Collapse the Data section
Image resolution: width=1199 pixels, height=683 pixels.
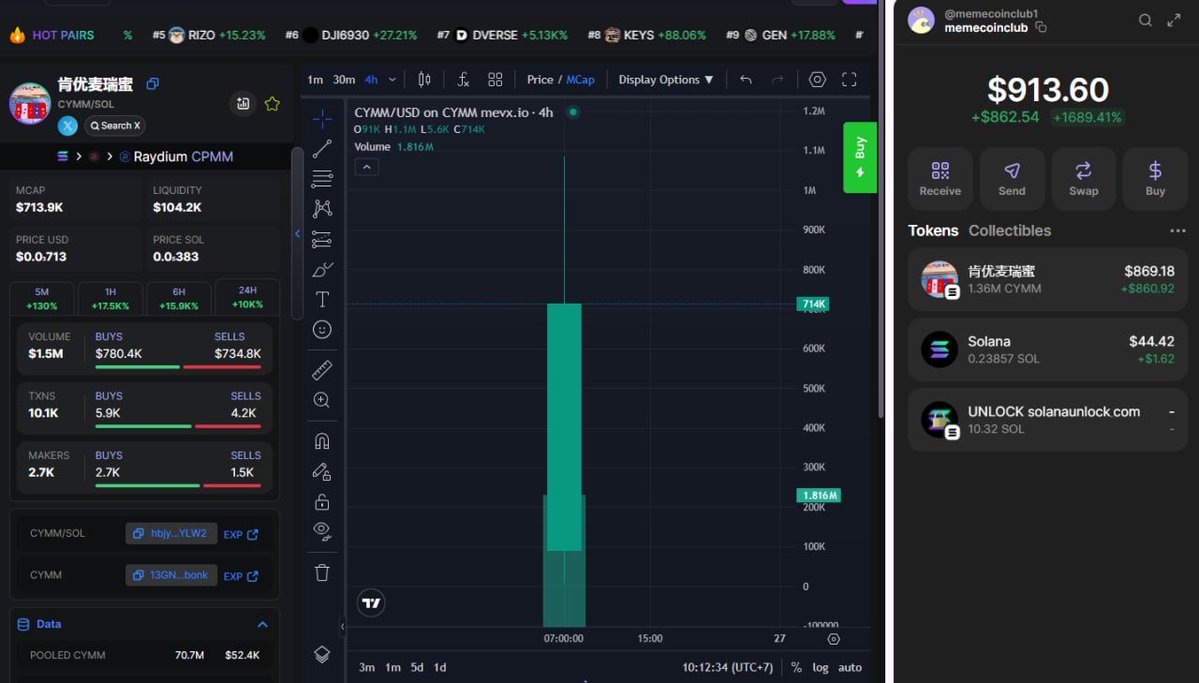click(262, 624)
